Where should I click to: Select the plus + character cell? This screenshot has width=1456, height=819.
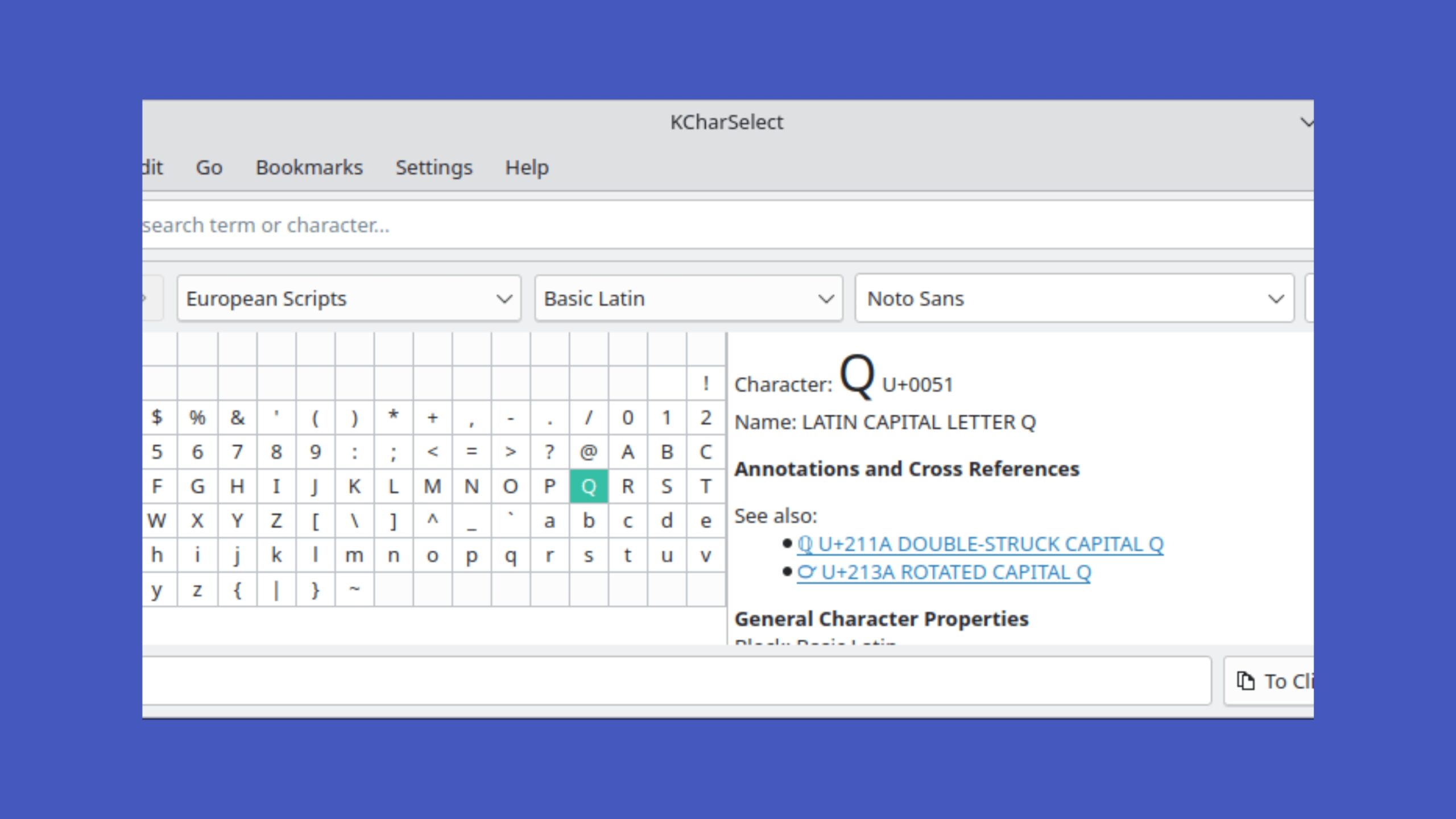[432, 417]
